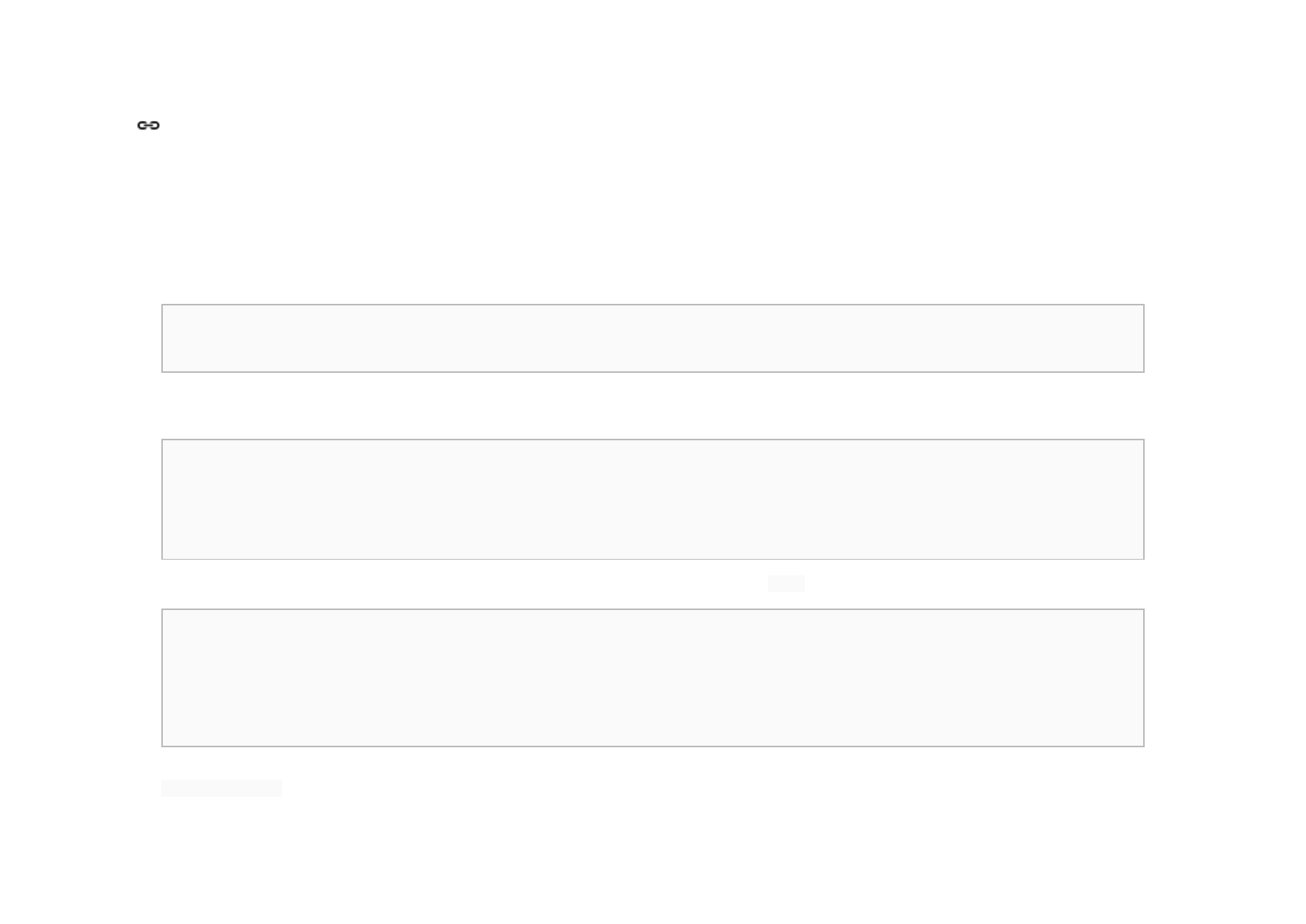Select the short inline code snippet placeholder

pos(786,584)
